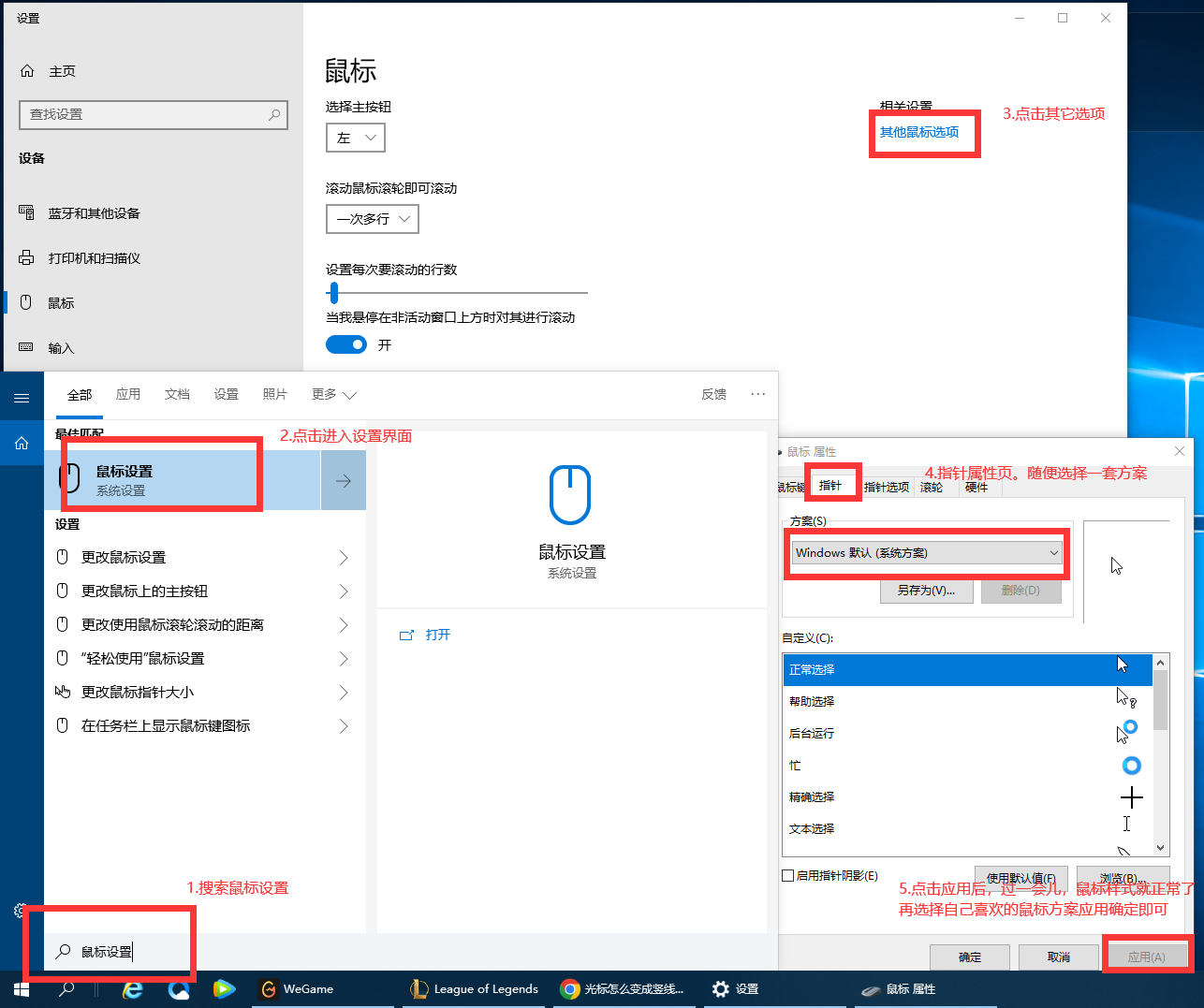Click the scroll lines slider handle
This screenshot has height=1008, width=1204.
[333, 294]
